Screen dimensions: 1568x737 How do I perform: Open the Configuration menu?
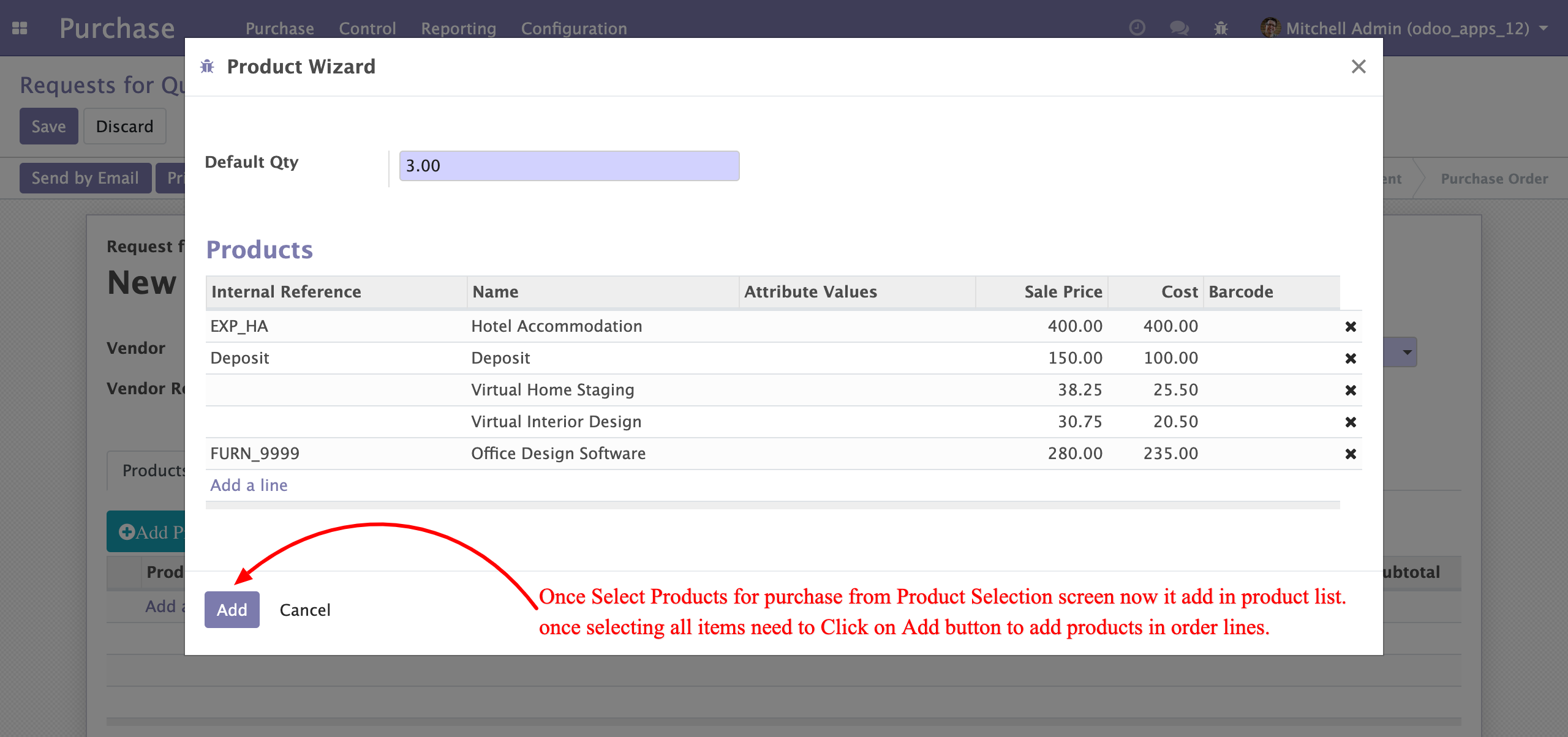574,28
